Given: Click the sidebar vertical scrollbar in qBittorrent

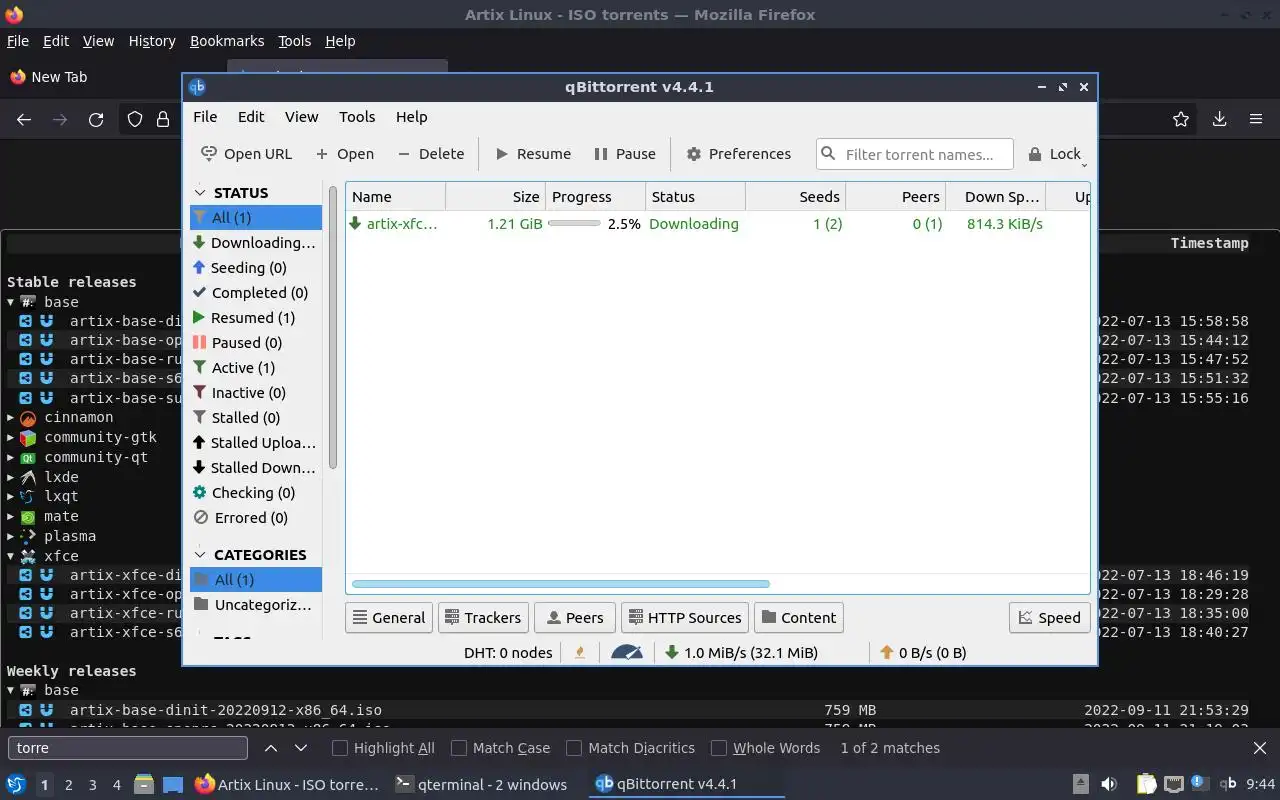Looking at the screenshot, I should [333, 326].
